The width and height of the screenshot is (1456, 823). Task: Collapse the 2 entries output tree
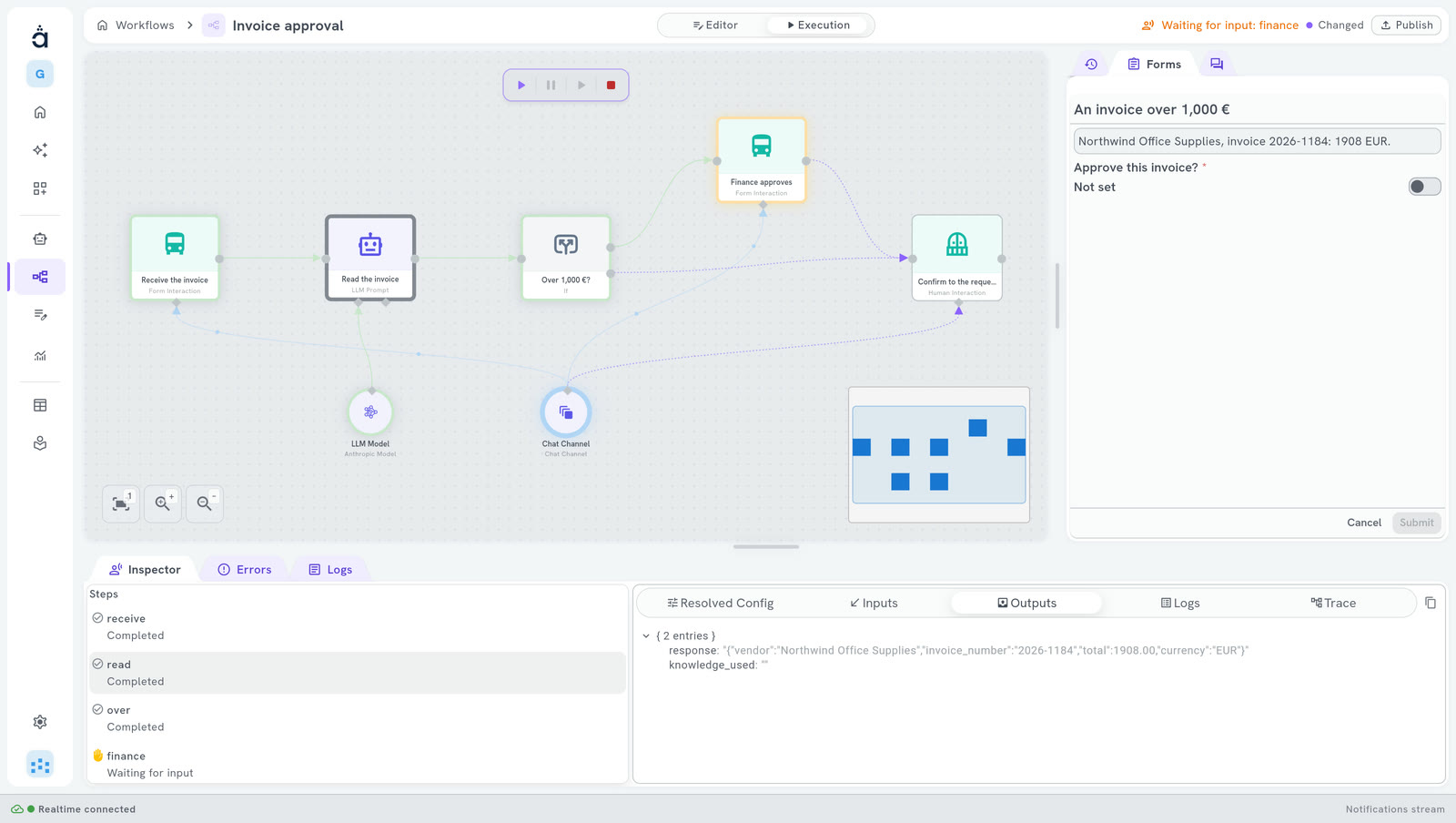coord(646,636)
